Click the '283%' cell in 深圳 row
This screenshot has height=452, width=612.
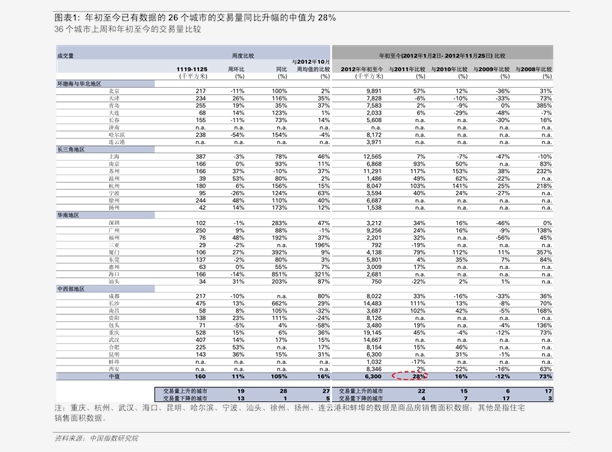click(x=279, y=223)
